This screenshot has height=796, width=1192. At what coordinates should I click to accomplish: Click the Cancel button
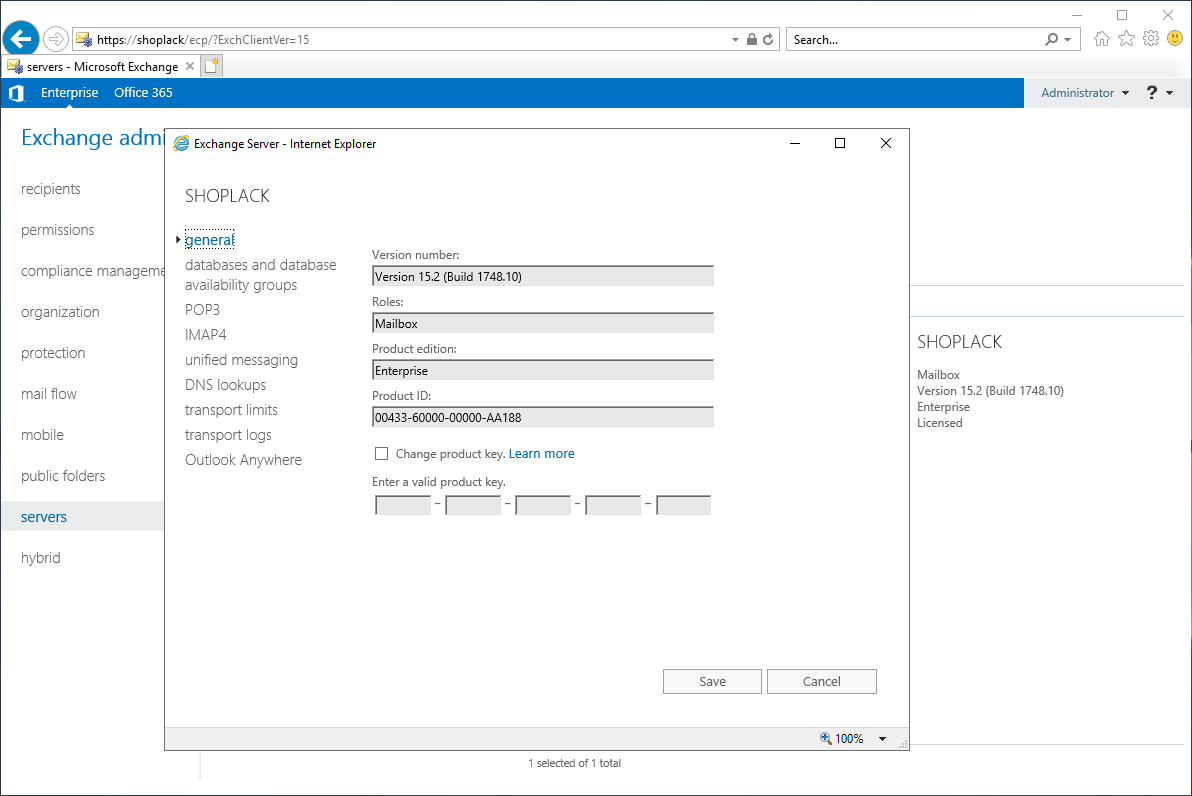[x=822, y=681]
